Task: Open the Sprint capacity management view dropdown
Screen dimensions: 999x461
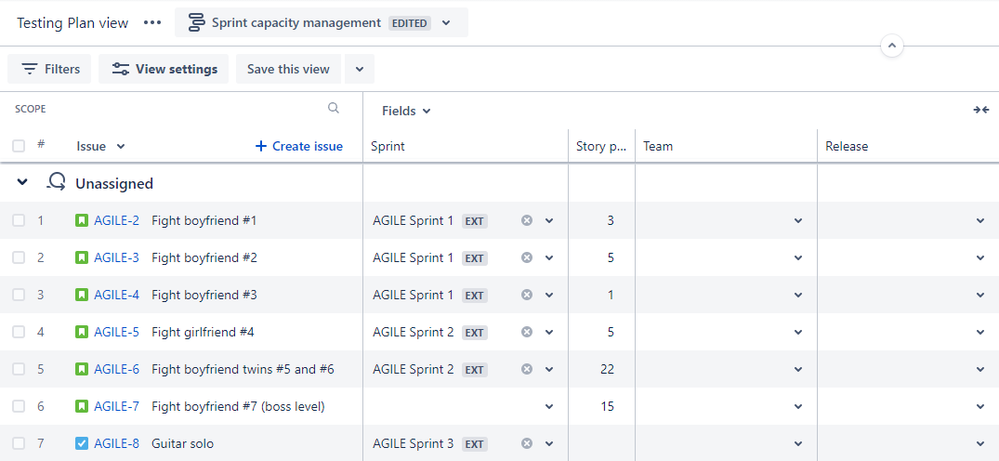Action: tap(446, 23)
